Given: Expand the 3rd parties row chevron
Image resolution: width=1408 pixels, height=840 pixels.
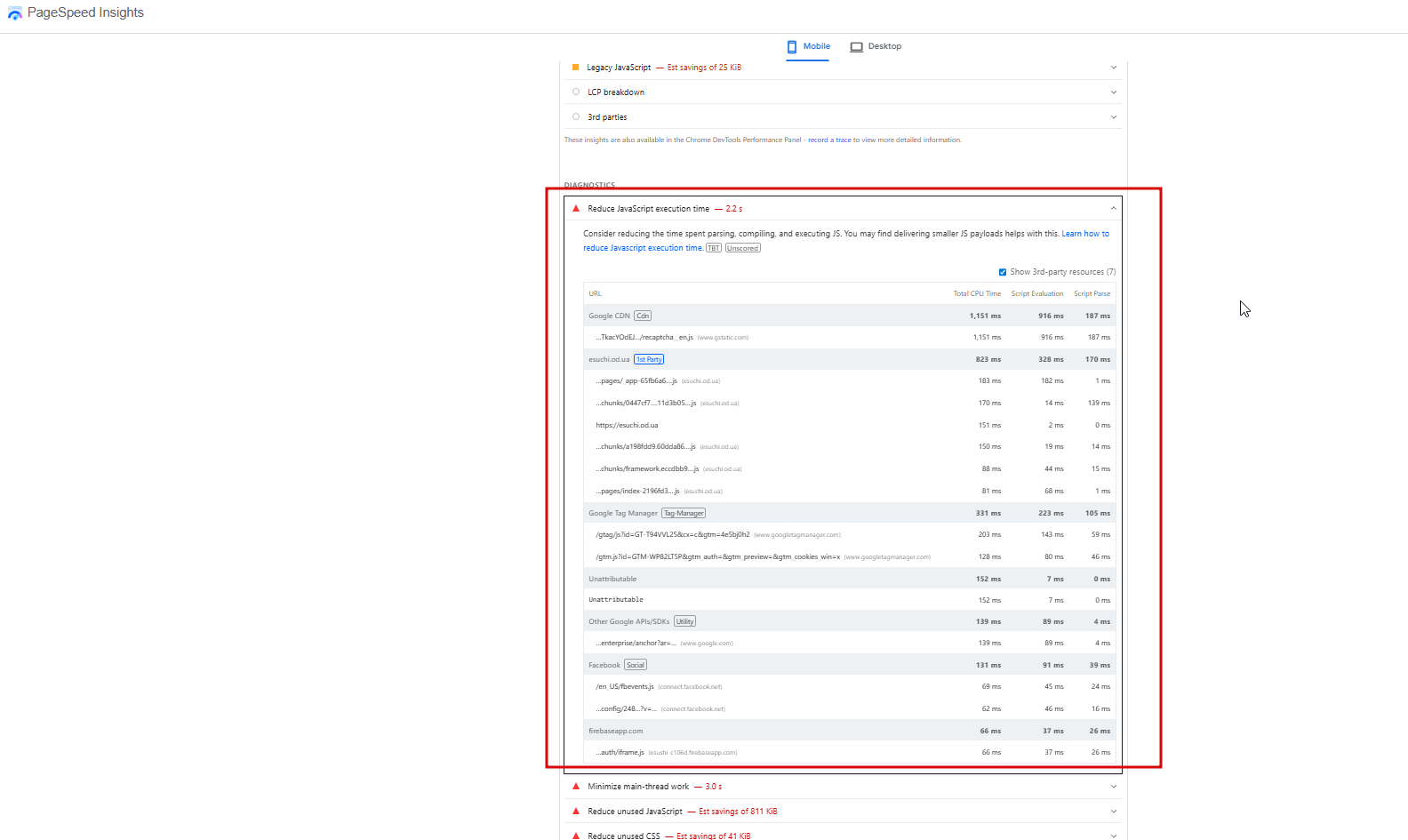Looking at the screenshot, I should coord(1113,117).
